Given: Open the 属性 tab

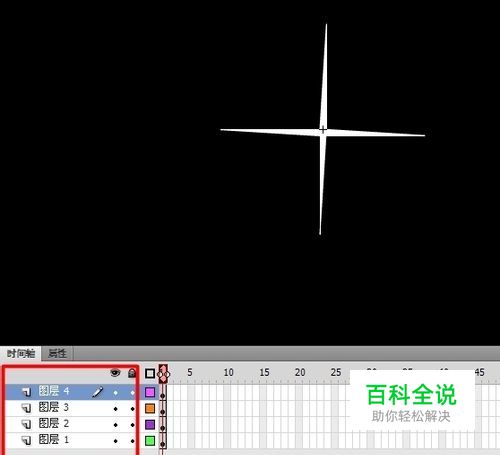Looking at the screenshot, I should click(57, 353).
